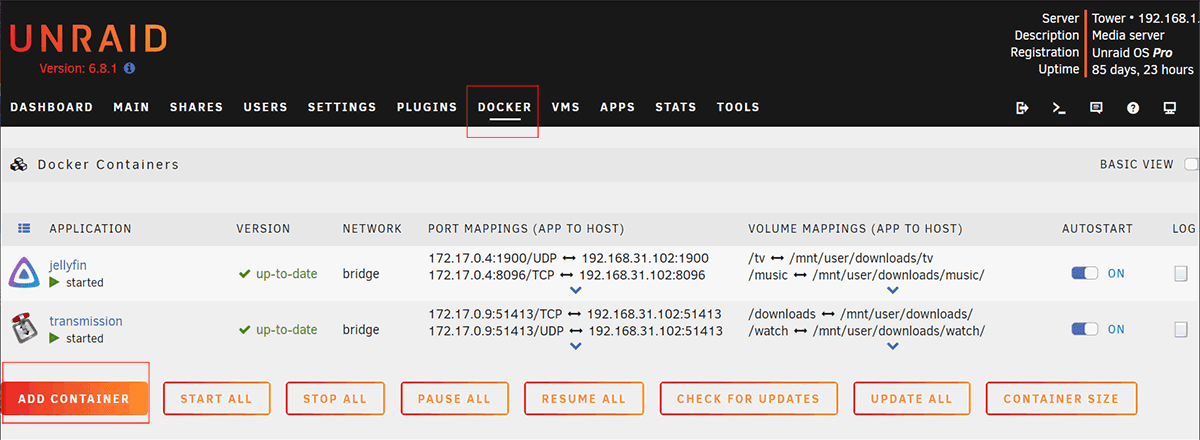This screenshot has height=440, width=1200.
Task: Click Check for Updates button
Action: [748, 399]
